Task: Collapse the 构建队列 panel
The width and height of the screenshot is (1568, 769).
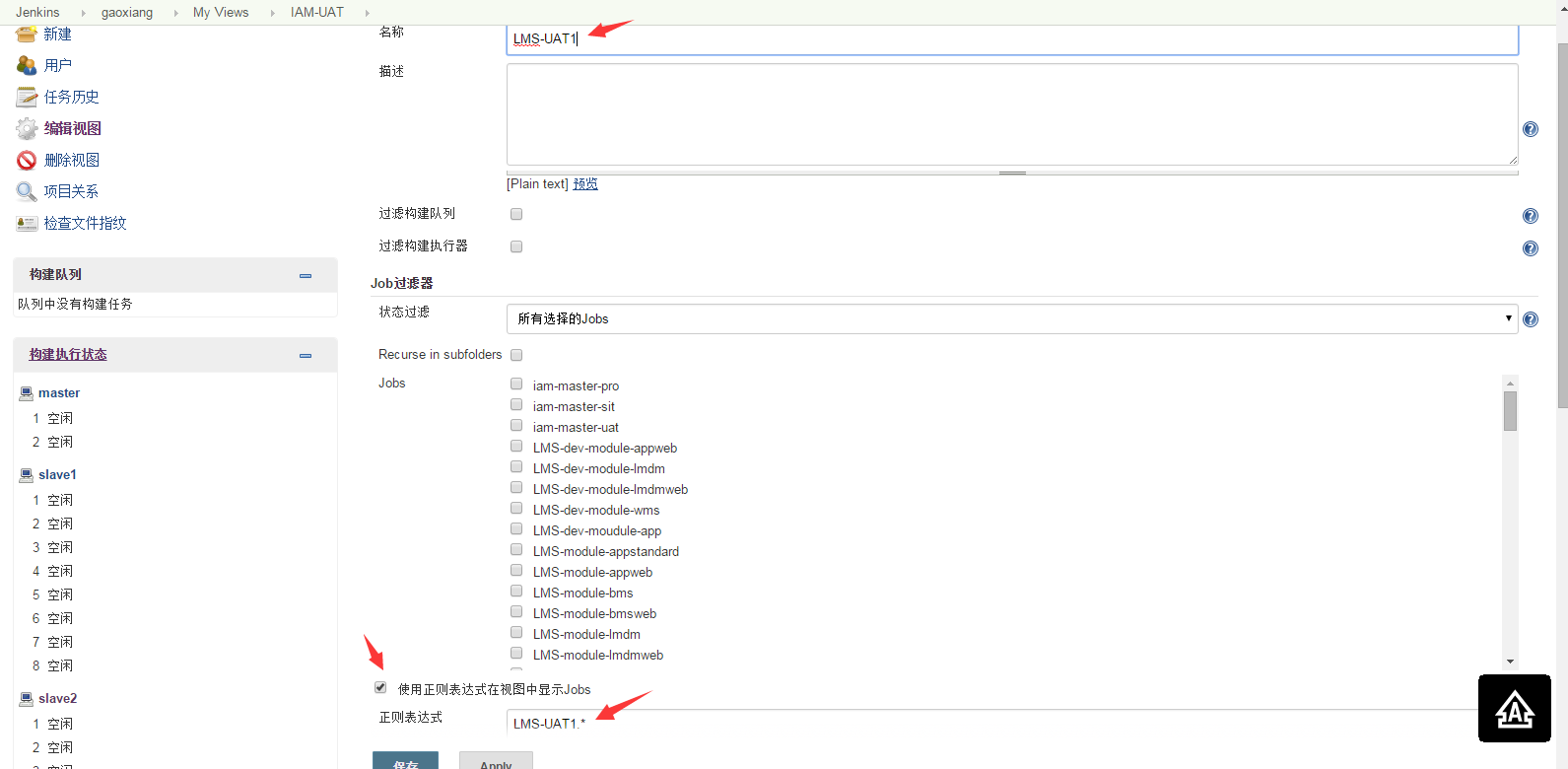Action: 306,276
